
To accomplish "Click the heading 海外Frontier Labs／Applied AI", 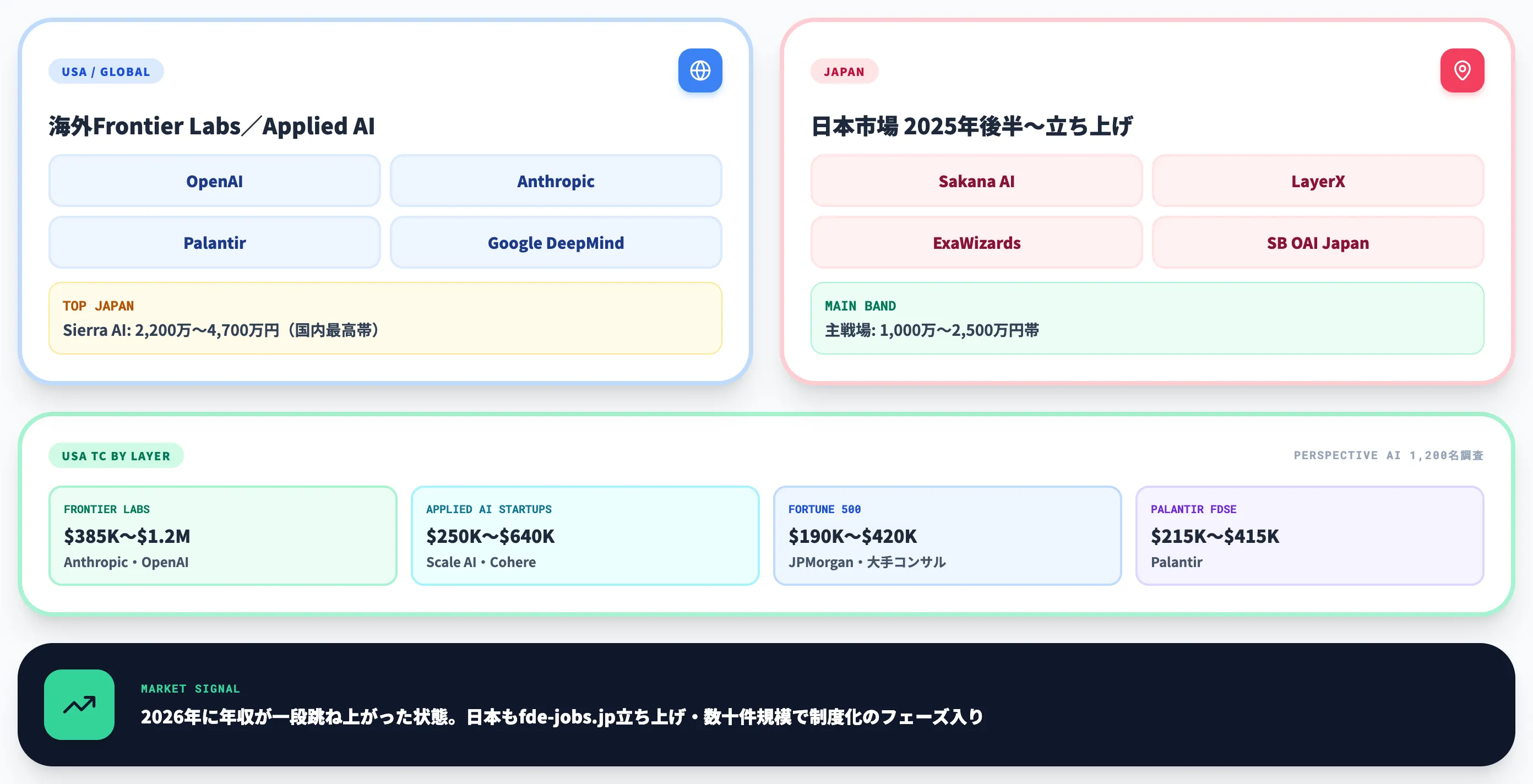I will pos(212,126).
